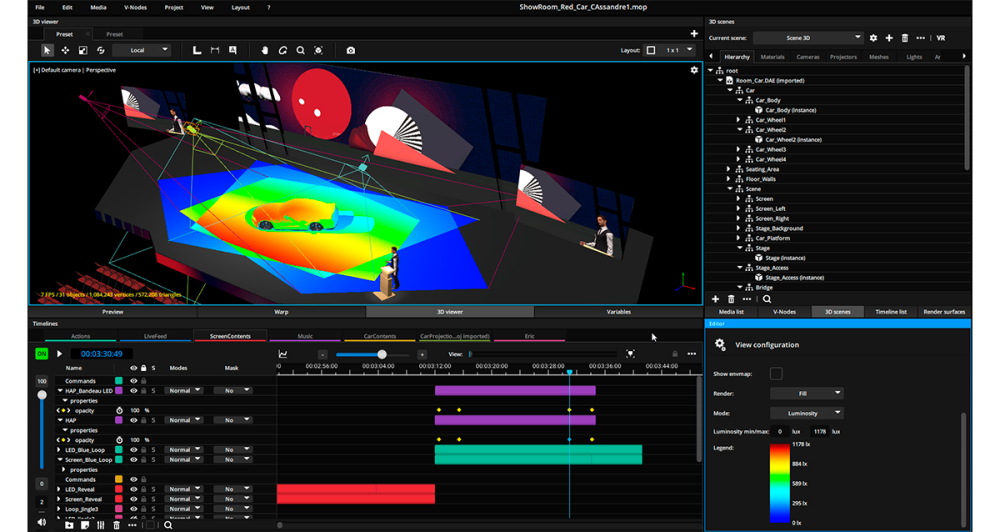Open the timeline mixer sliders icon
The image size is (1000, 532).
(x=101, y=525)
